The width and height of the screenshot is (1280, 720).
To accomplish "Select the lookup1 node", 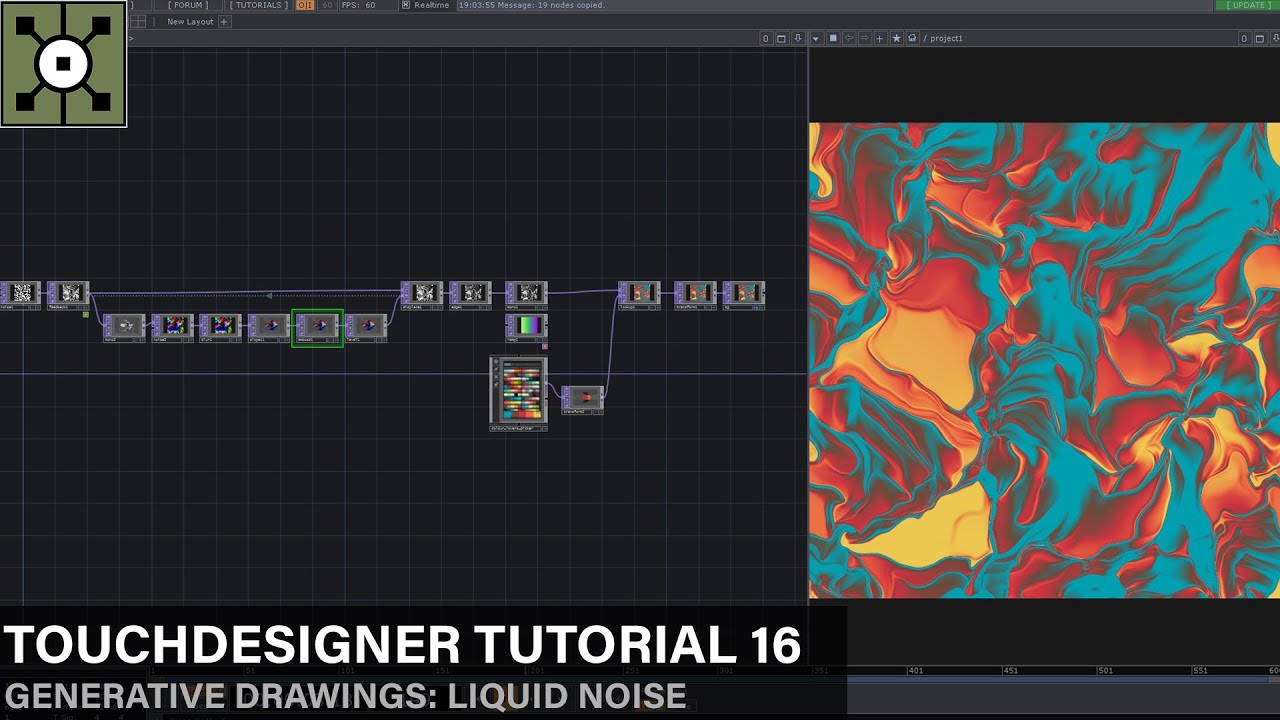I will click(639, 294).
